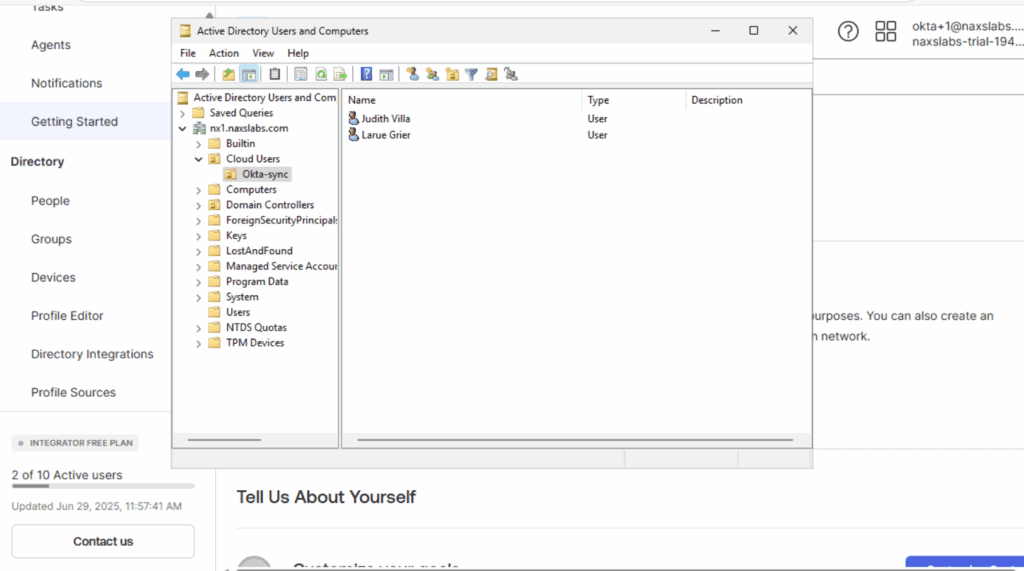Click Judith Villa's user icon
1024x571 pixels.
(353, 118)
